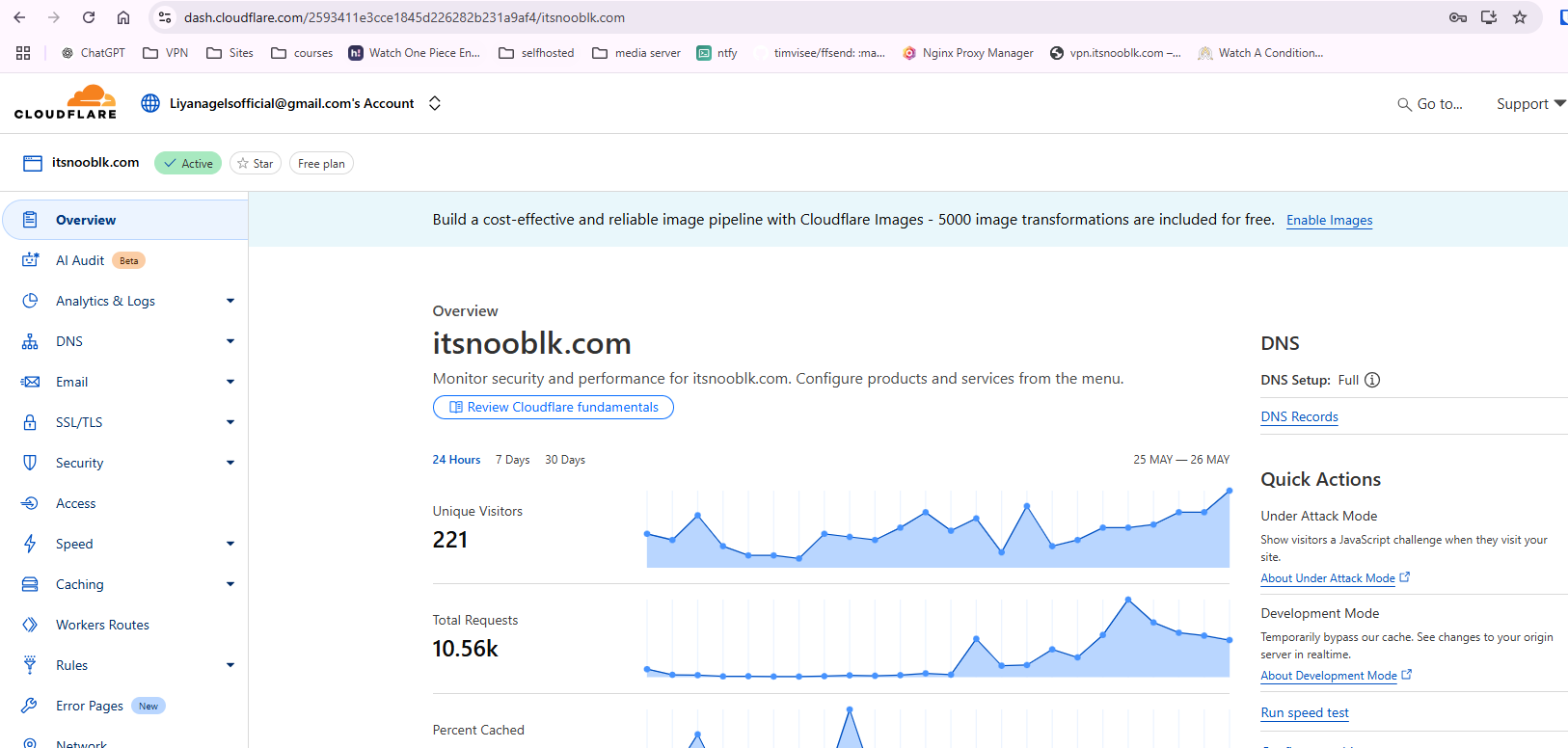1568x748 pixels.
Task: Open the Support dropdown menu
Action: point(1530,104)
